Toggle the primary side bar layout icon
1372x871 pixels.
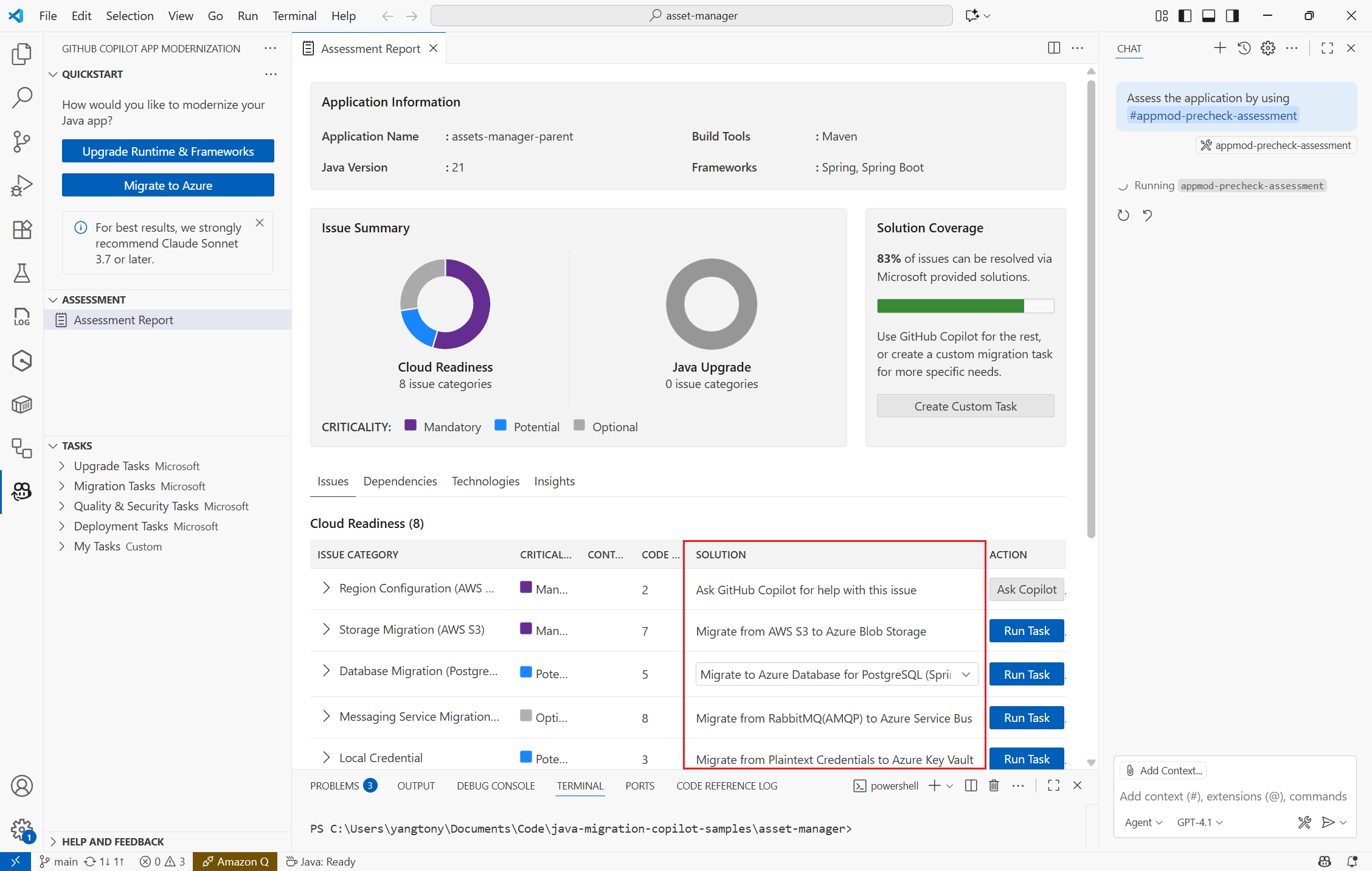click(1185, 16)
